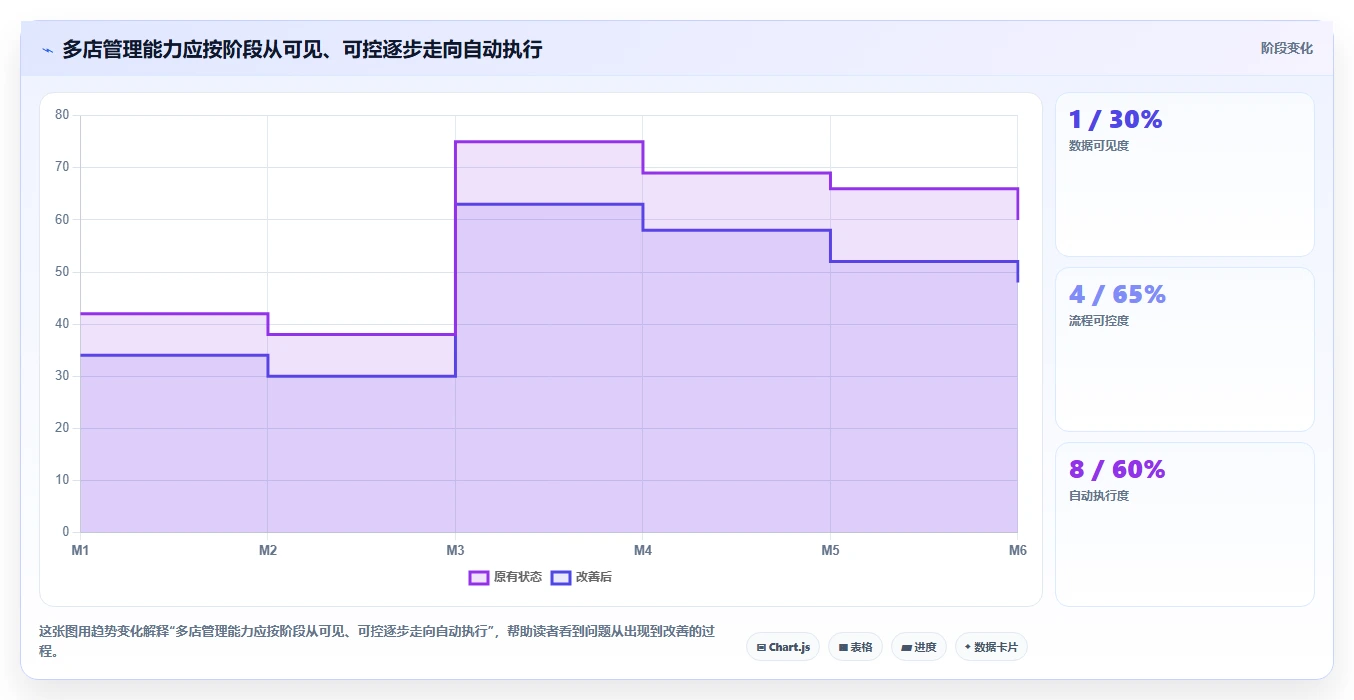Click the 表格 tag
Image resolution: width=1354 pixels, height=700 pixels.
(x=855, y=647)
